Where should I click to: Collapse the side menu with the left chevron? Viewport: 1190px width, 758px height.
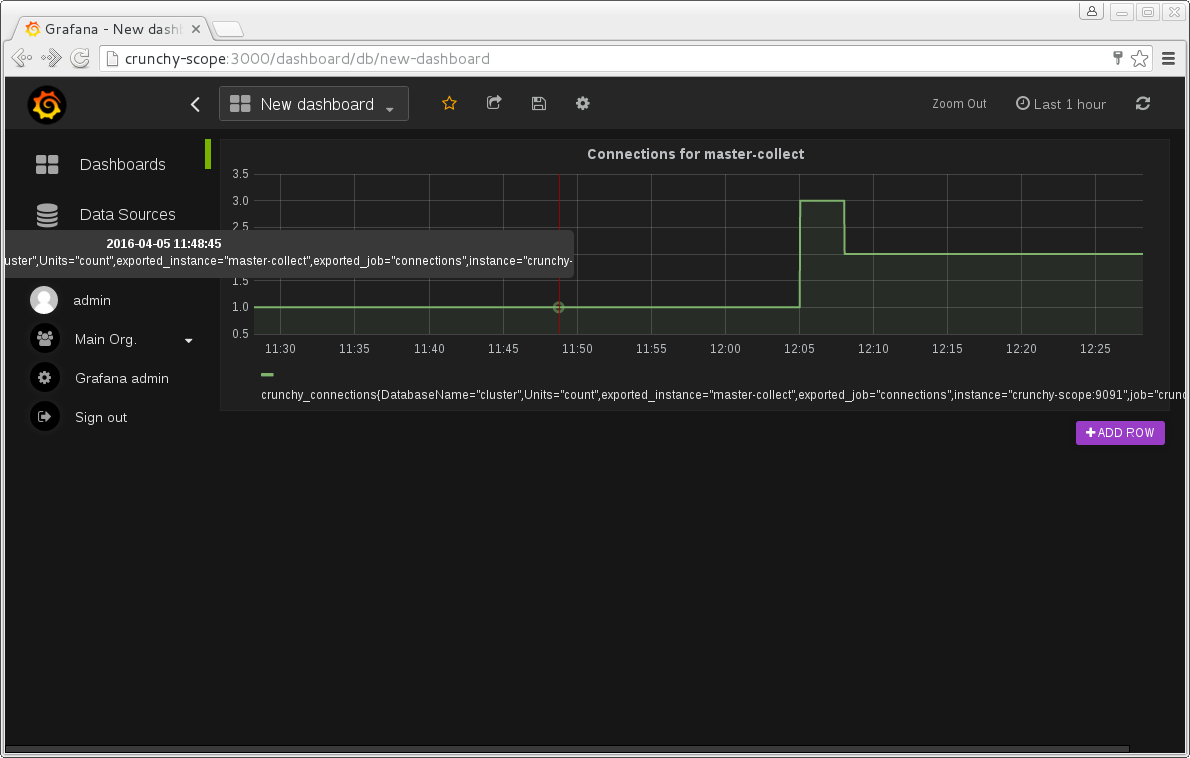[195, 103]
